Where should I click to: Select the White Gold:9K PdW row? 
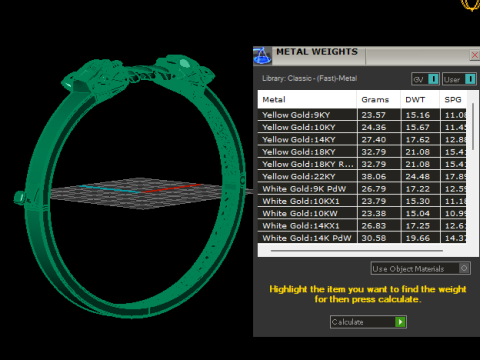(x=362, y=189)
